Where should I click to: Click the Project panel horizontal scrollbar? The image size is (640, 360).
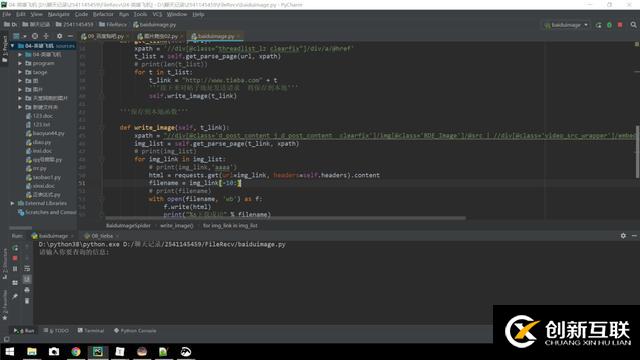(20, 228)
